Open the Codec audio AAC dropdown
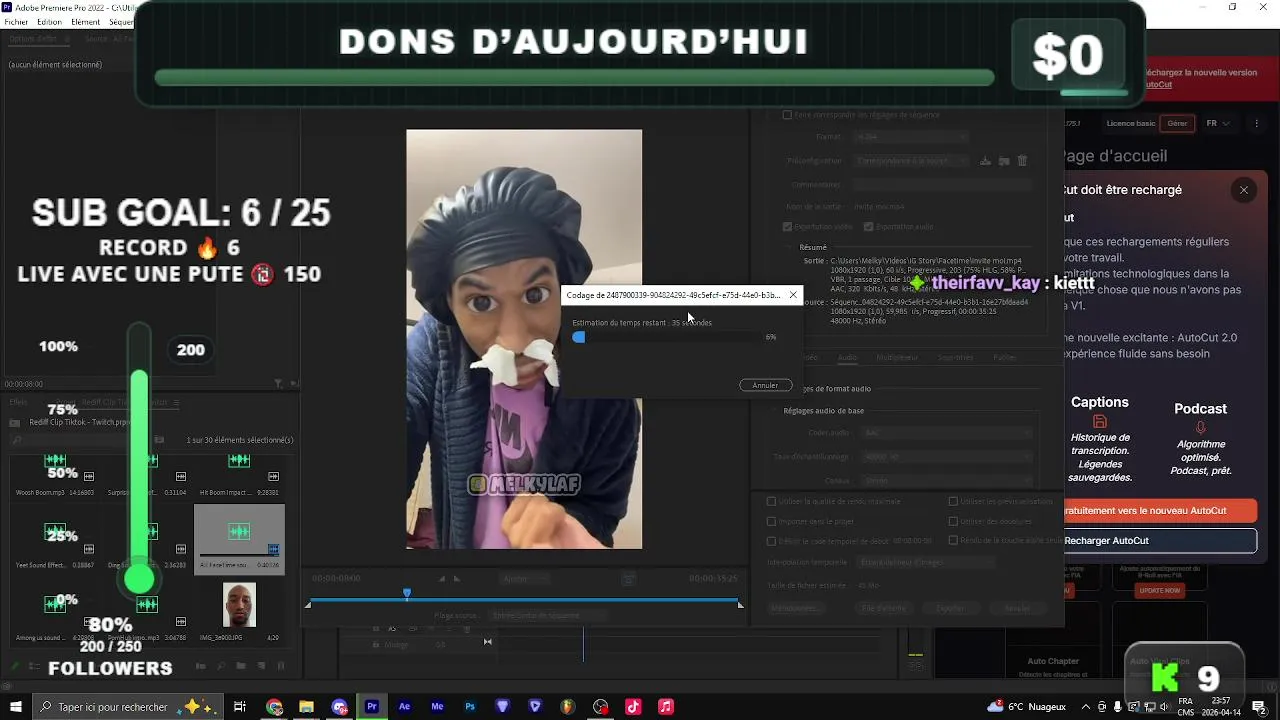The width and height of the screenshot is (1280, 720). tap(945, 433)
